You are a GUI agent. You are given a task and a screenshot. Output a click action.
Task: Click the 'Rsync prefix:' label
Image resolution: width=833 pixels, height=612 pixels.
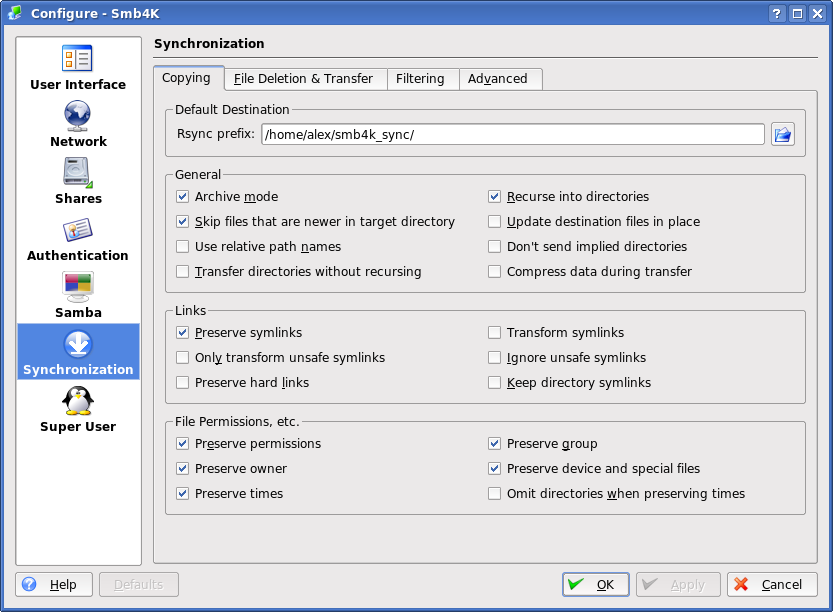pyautogui.click(x=216, y=134)
